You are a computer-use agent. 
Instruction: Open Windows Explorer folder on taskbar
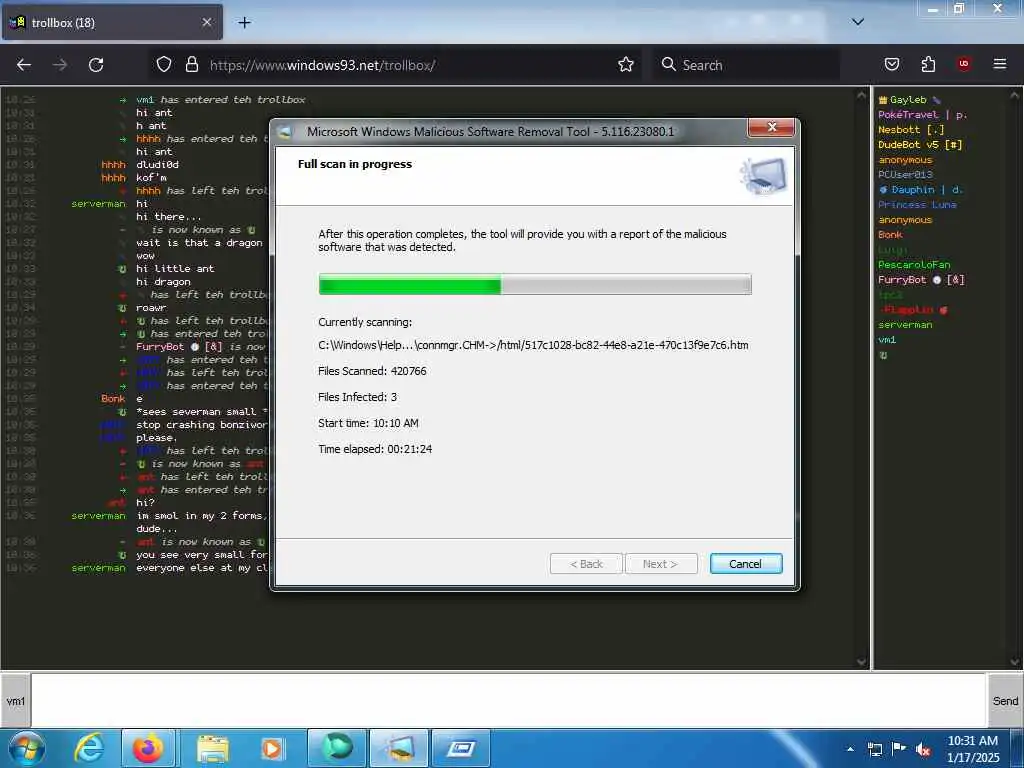(x=213, y=748)
